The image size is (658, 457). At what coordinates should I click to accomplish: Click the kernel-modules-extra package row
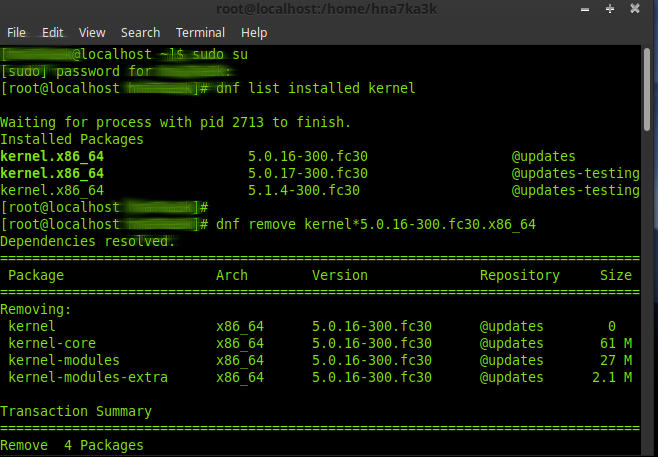coord(320,377)
